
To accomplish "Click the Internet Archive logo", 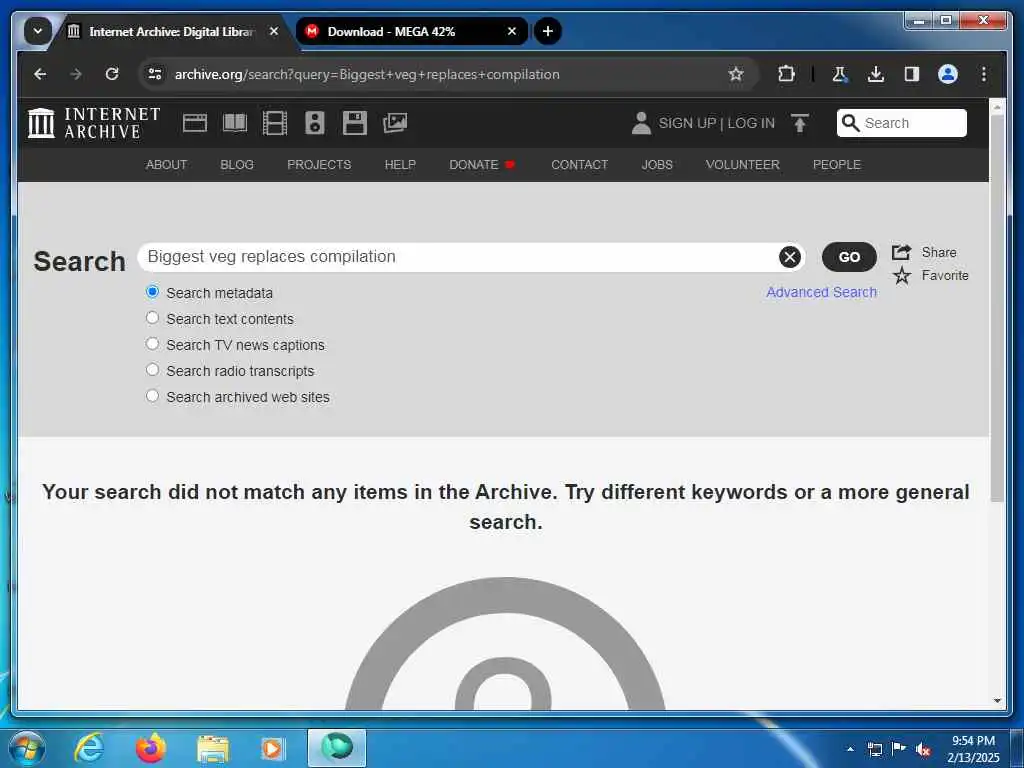I will point(93,123).
